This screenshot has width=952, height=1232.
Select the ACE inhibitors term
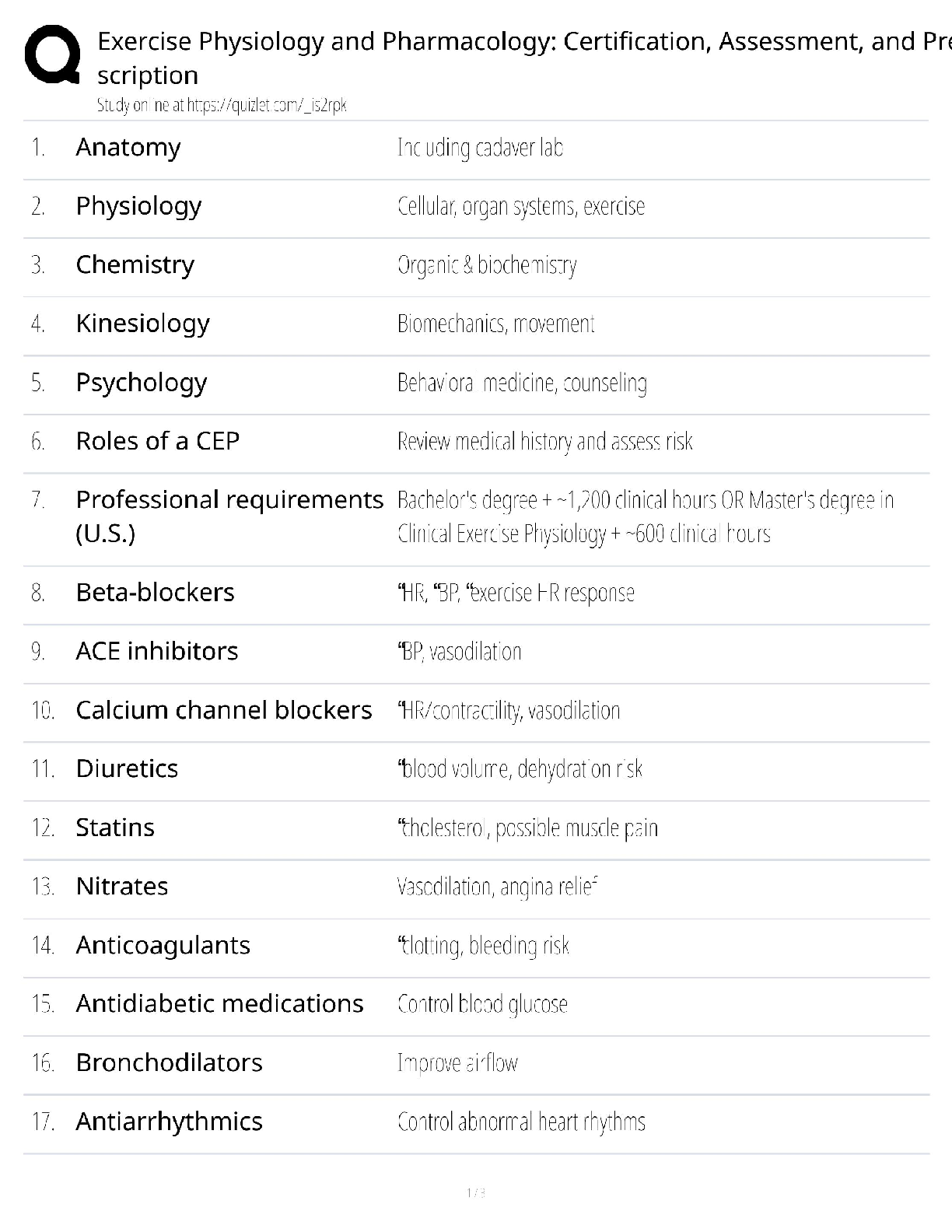157,651
